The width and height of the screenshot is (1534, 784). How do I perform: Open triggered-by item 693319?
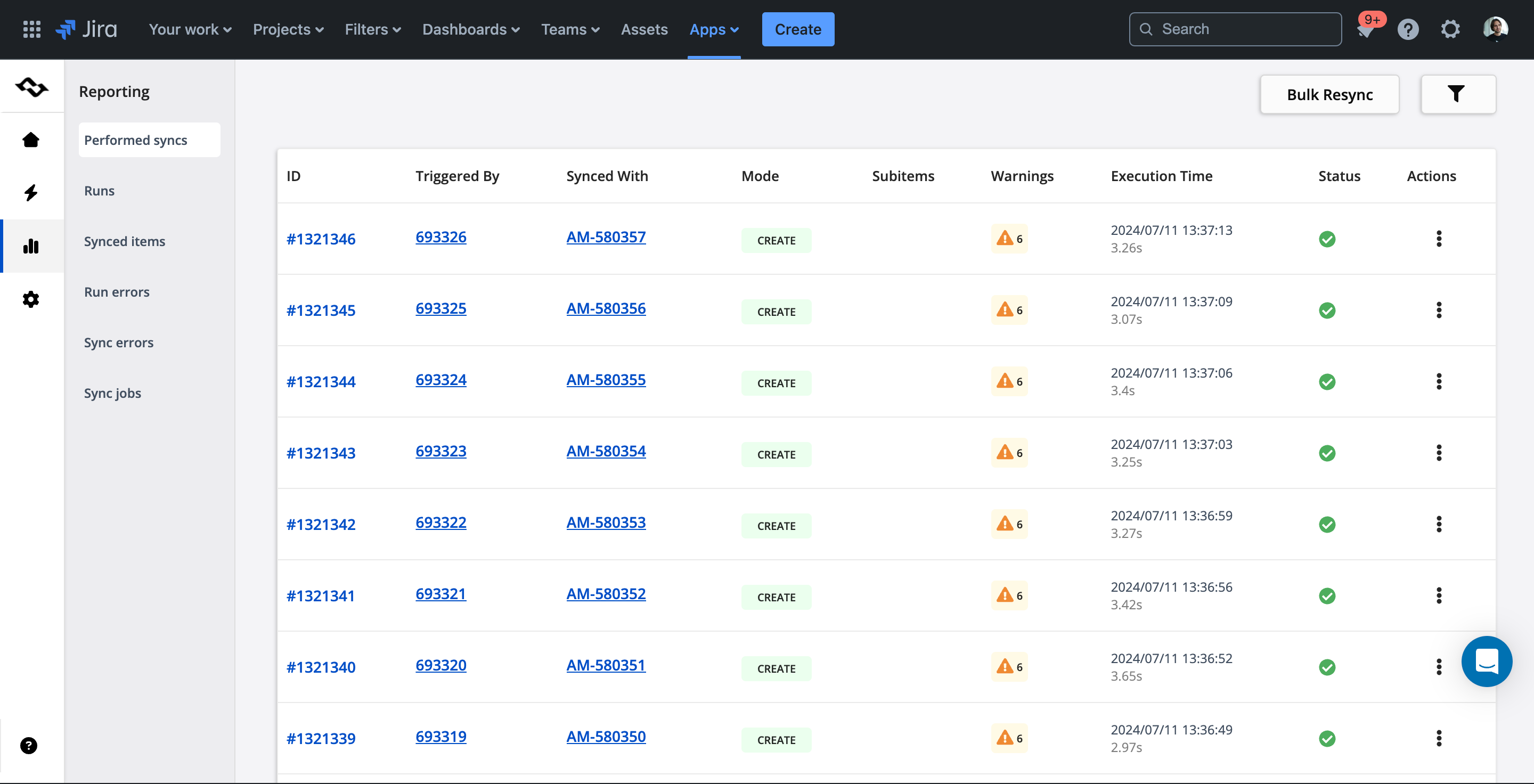coord(440,737)
